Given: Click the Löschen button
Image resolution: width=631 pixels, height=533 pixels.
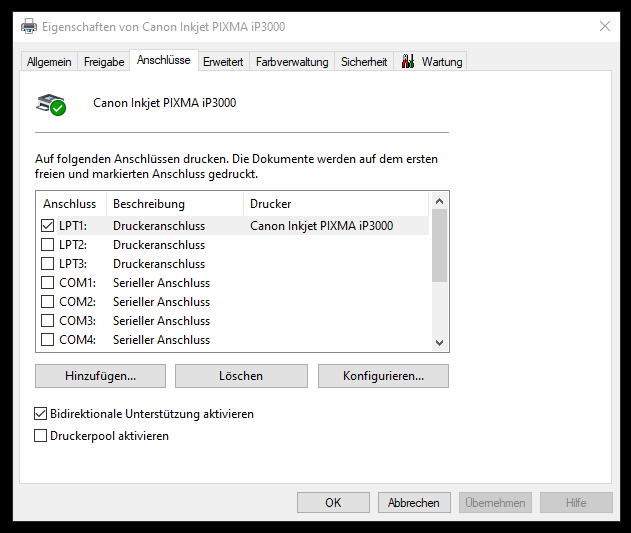Looking at the screenshot, I should coord(241,376).
